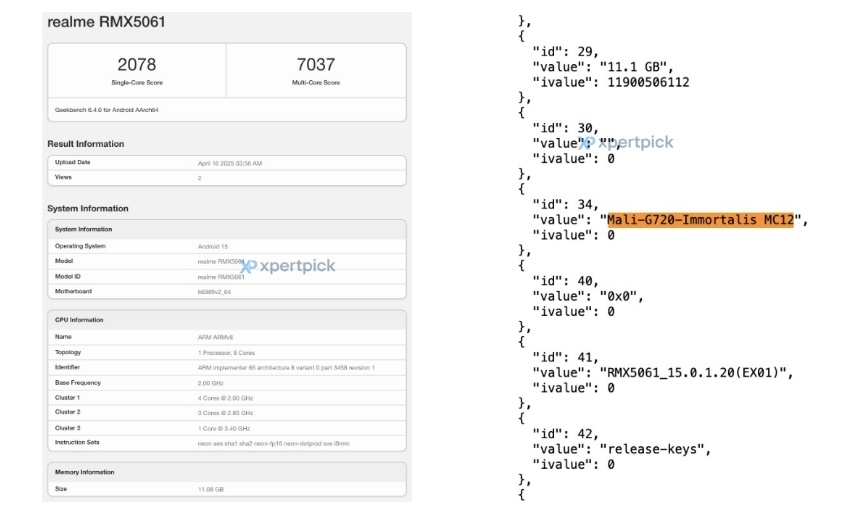Click the JSON line "id": 30
Screen dimensions: 867x507
pyautogui.click(x=566, y=128)
